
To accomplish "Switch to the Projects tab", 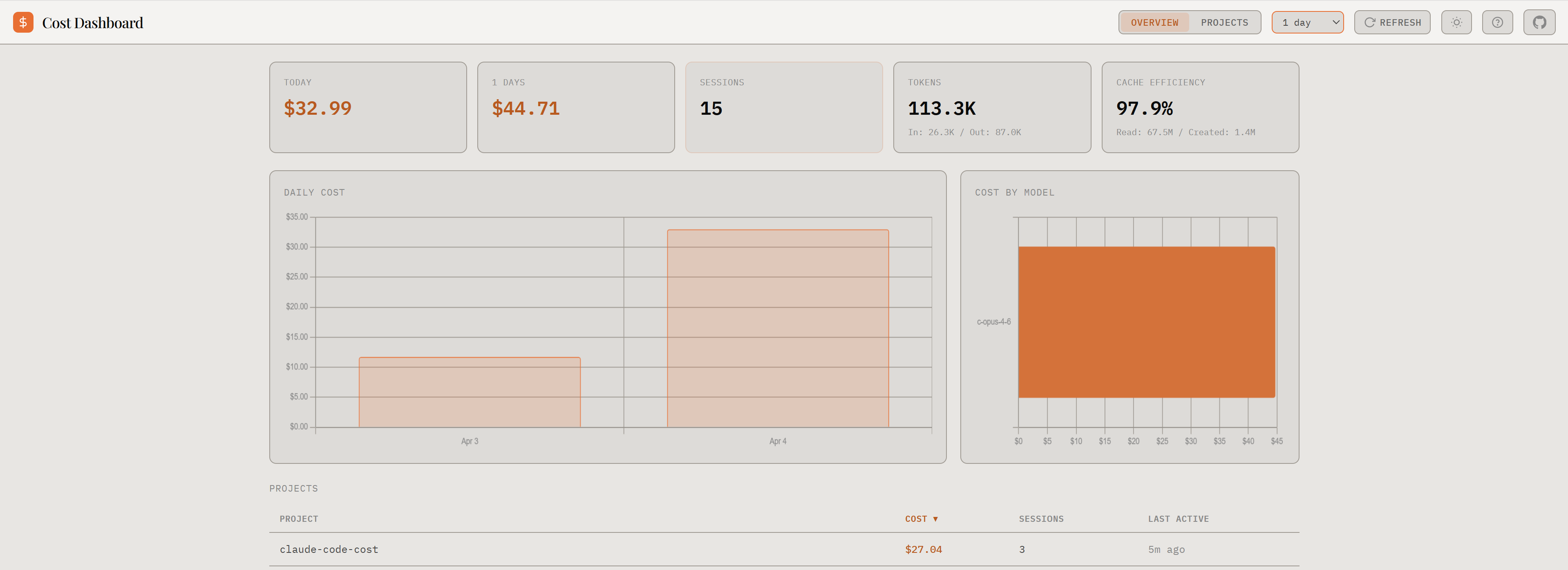I will click(x=1224, y=22).
